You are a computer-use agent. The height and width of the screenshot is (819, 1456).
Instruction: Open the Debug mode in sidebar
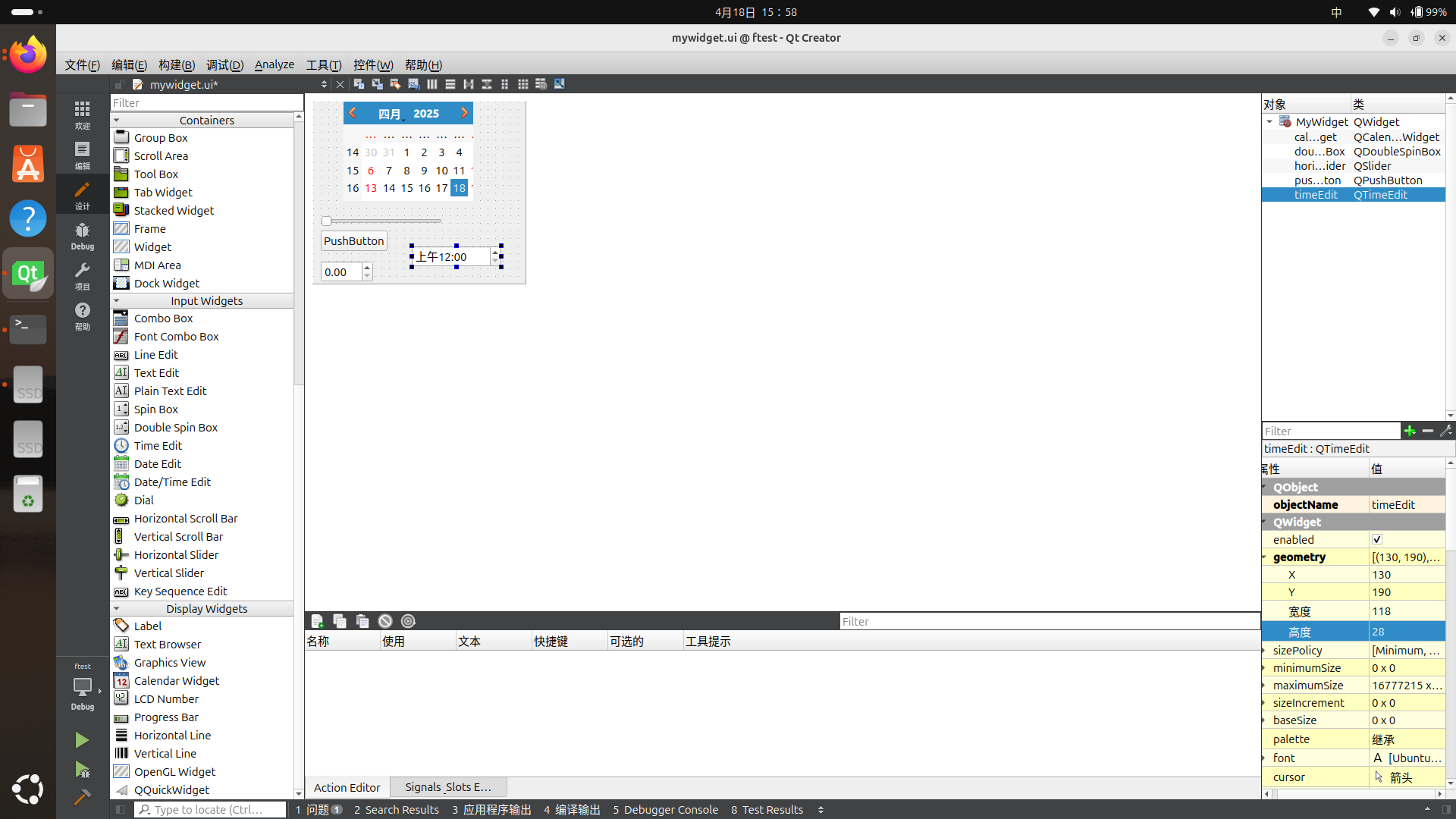point(82,235)
